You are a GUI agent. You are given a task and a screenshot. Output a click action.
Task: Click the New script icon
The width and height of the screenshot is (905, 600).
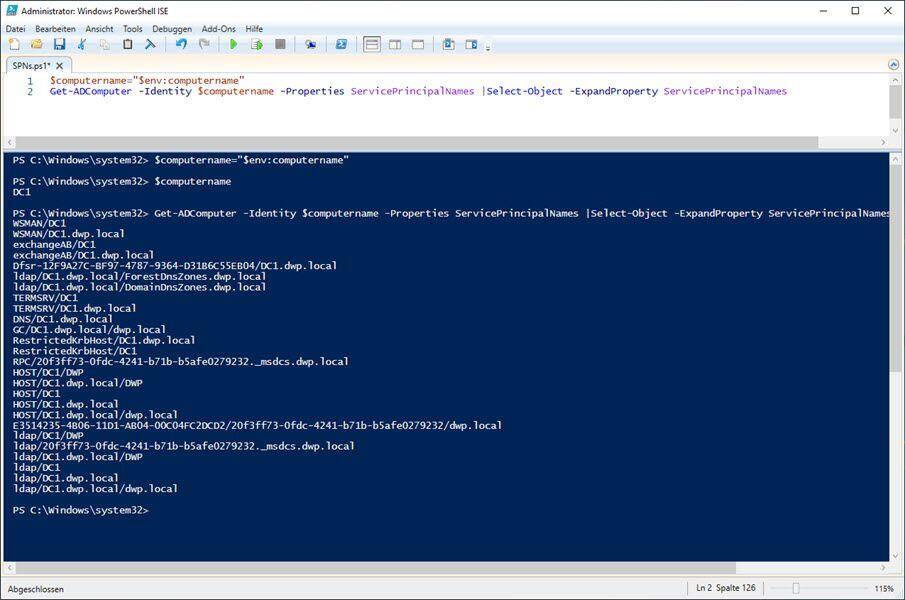(x=14, y=44)
